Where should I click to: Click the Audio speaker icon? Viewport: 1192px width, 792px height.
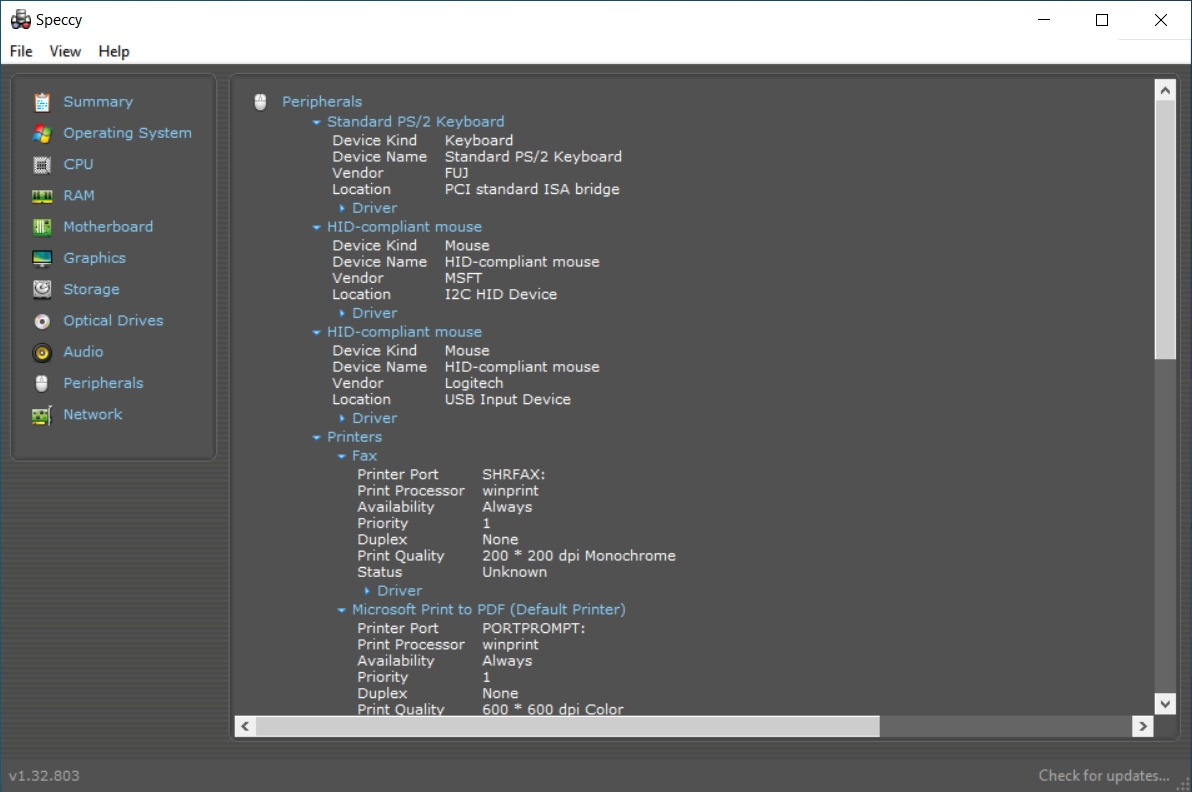tap(42, 353)
